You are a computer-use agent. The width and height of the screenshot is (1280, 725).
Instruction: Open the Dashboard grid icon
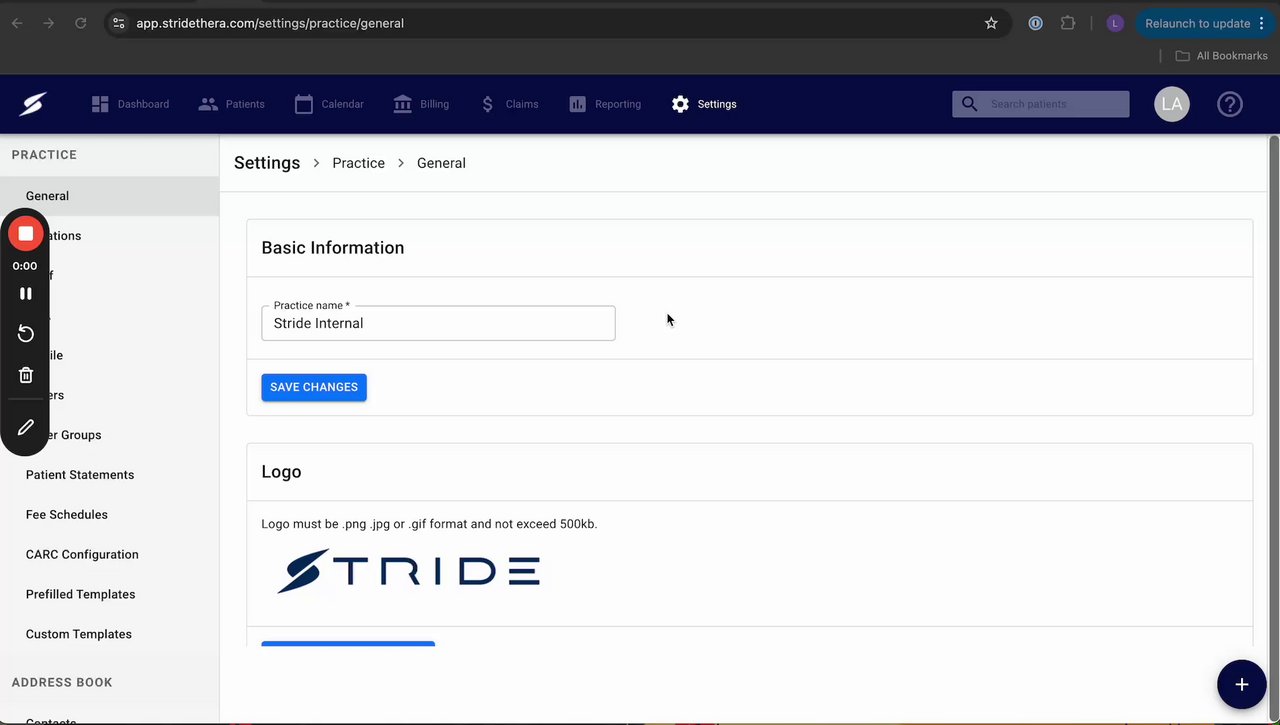(x=100, y=104)
